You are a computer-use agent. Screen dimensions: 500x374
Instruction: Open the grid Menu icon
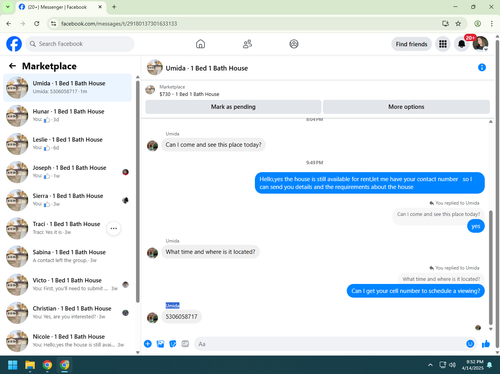(x=443, y=44)
